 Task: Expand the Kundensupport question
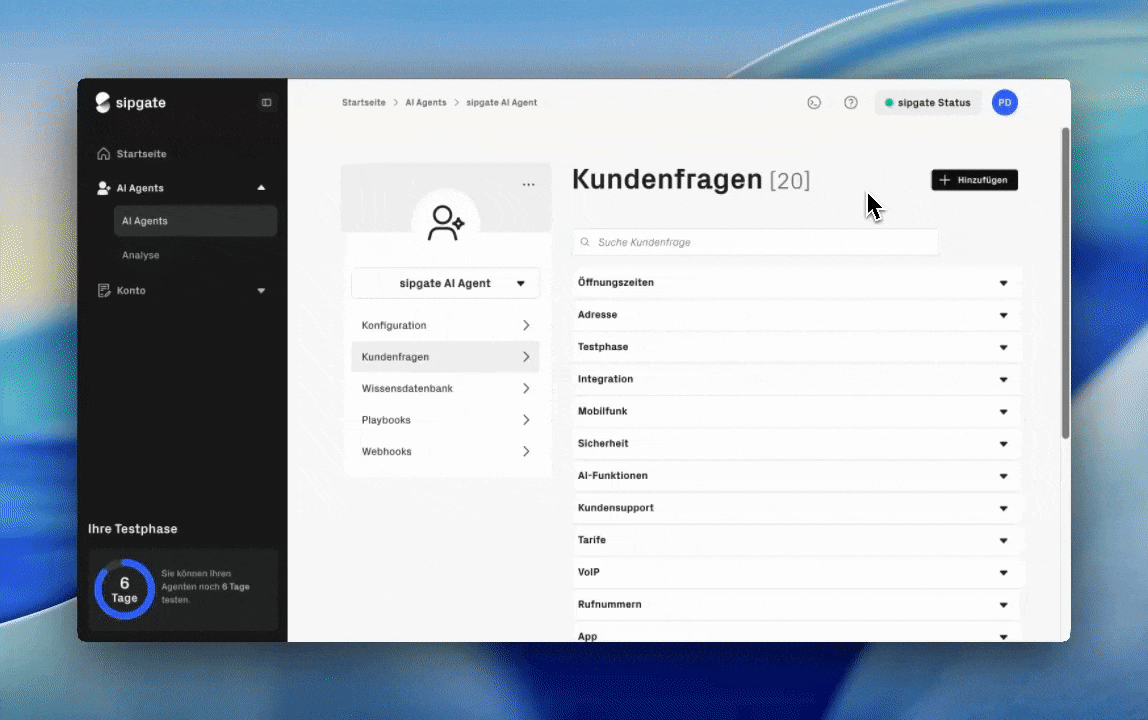click(x=797, y=508)
